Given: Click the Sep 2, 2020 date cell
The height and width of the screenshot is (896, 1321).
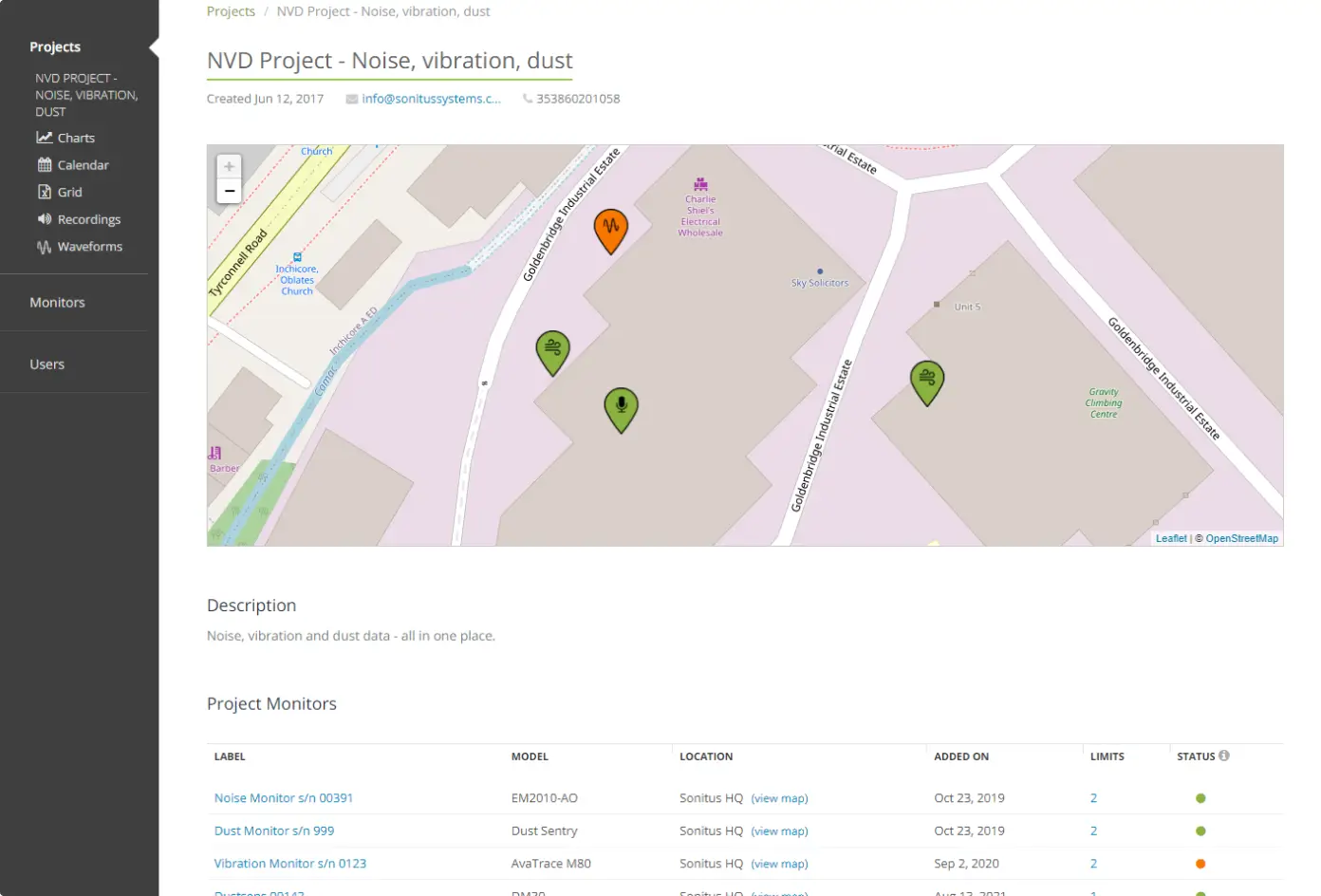Looking at the screenshot, I should tap(966, 864).
